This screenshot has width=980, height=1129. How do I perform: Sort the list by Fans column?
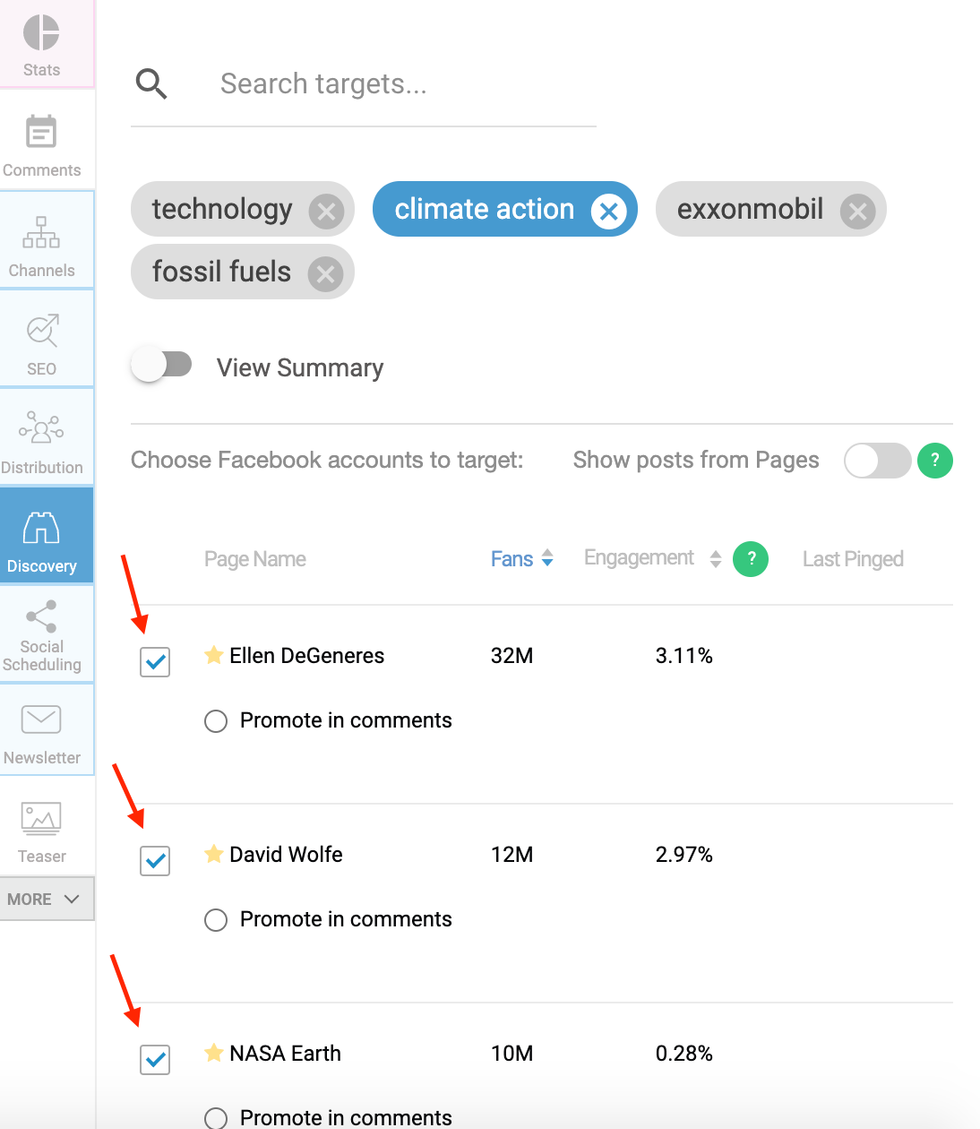click(521, 560)
